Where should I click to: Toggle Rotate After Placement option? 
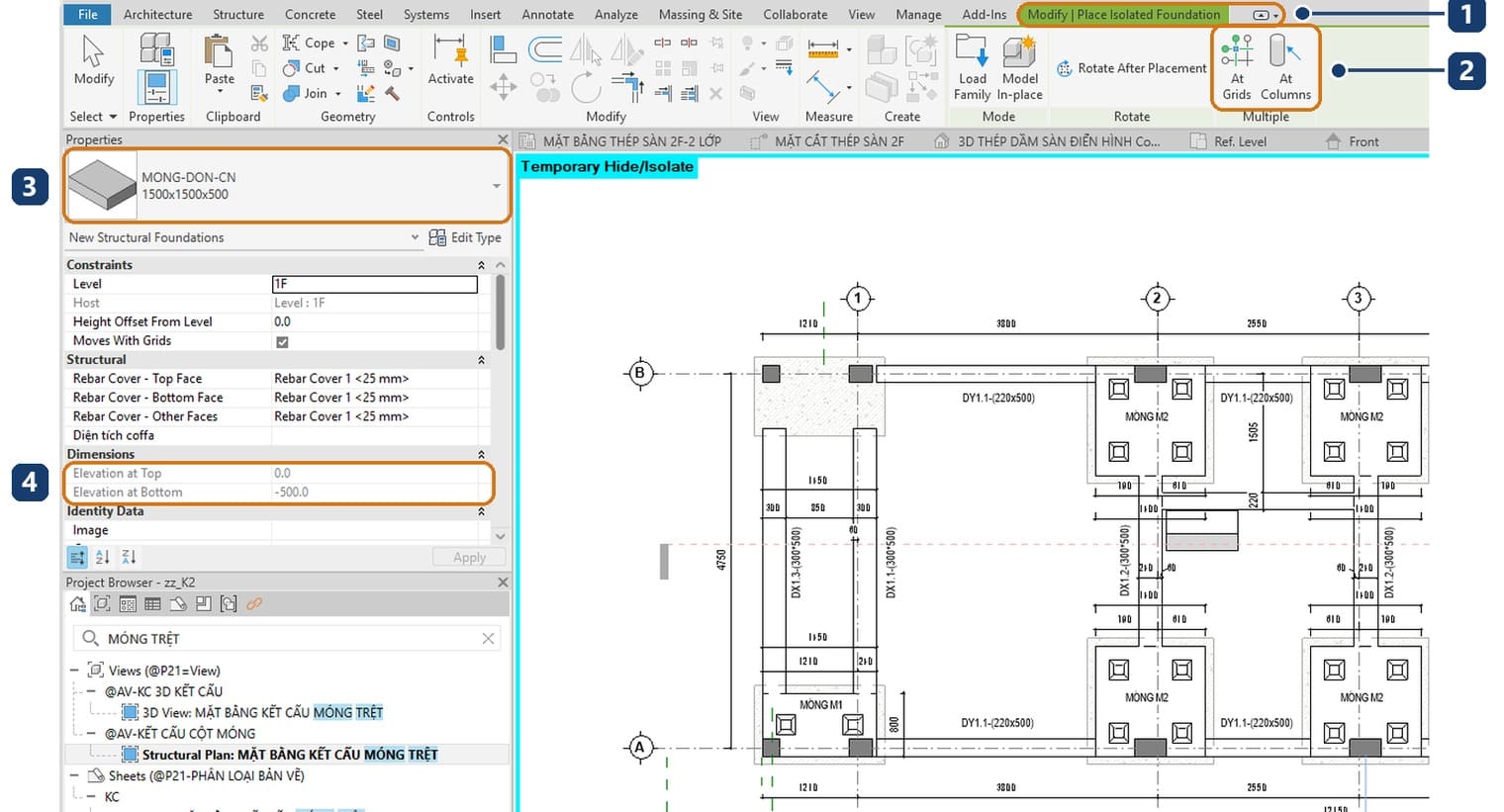1131,68
